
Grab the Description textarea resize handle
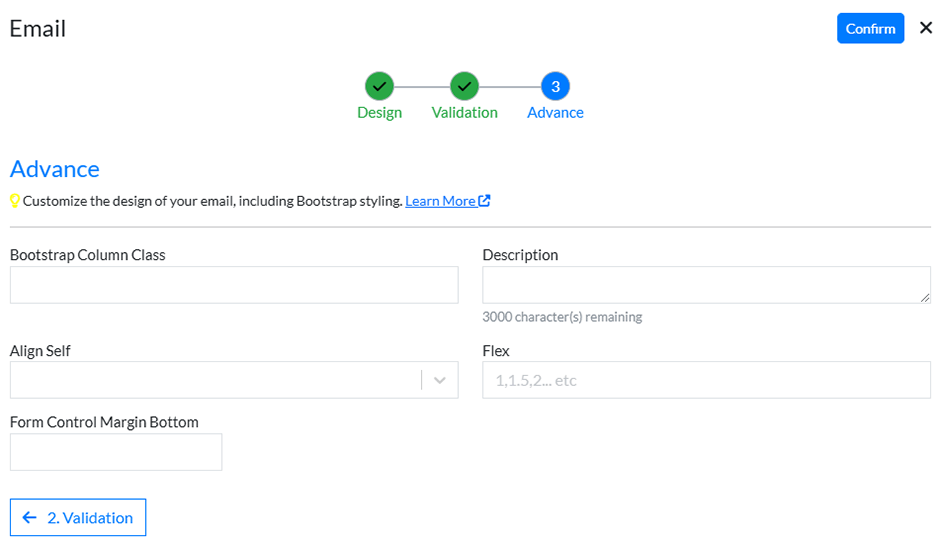tap(925, 298)
